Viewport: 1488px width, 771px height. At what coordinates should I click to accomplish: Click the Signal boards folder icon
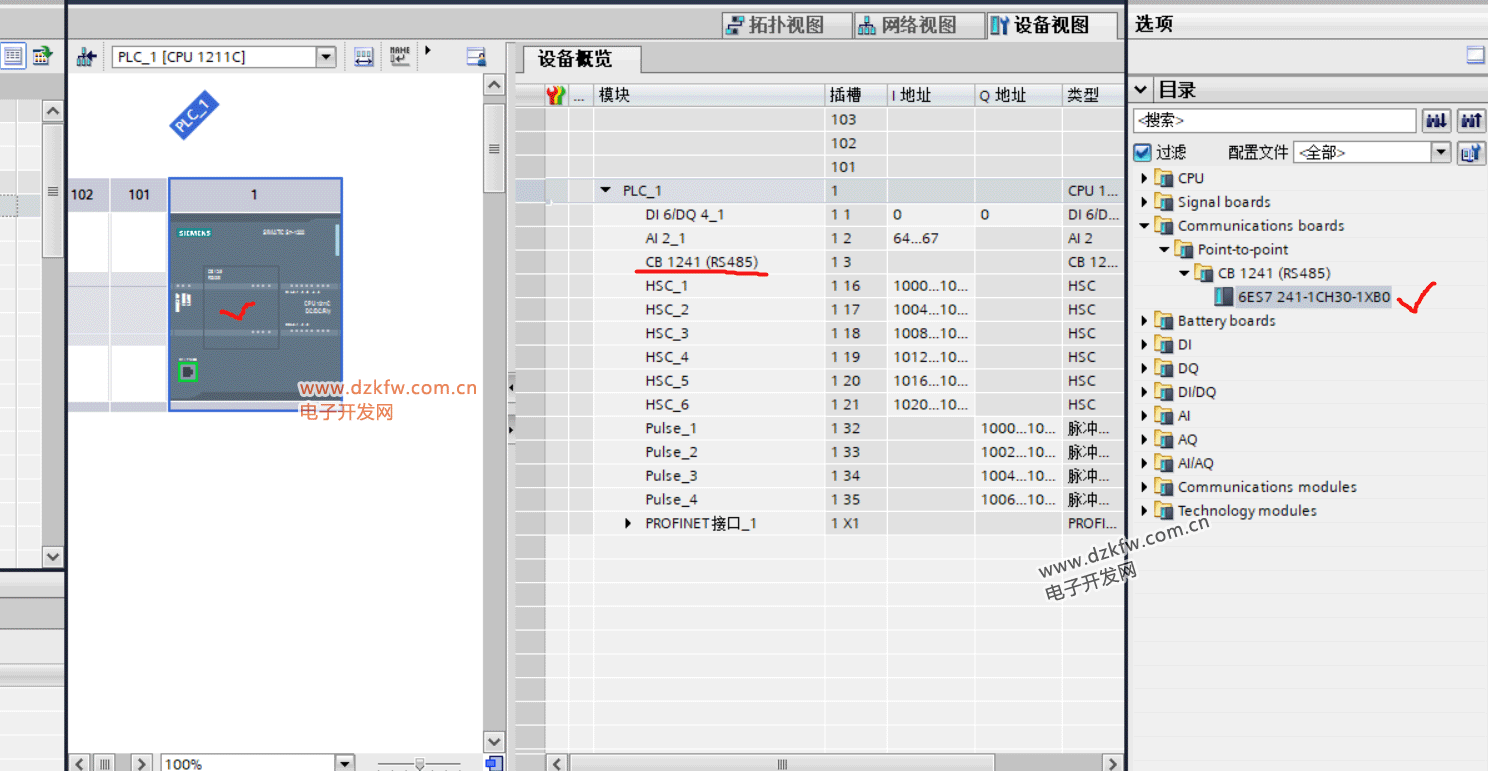click(1163, 202)
